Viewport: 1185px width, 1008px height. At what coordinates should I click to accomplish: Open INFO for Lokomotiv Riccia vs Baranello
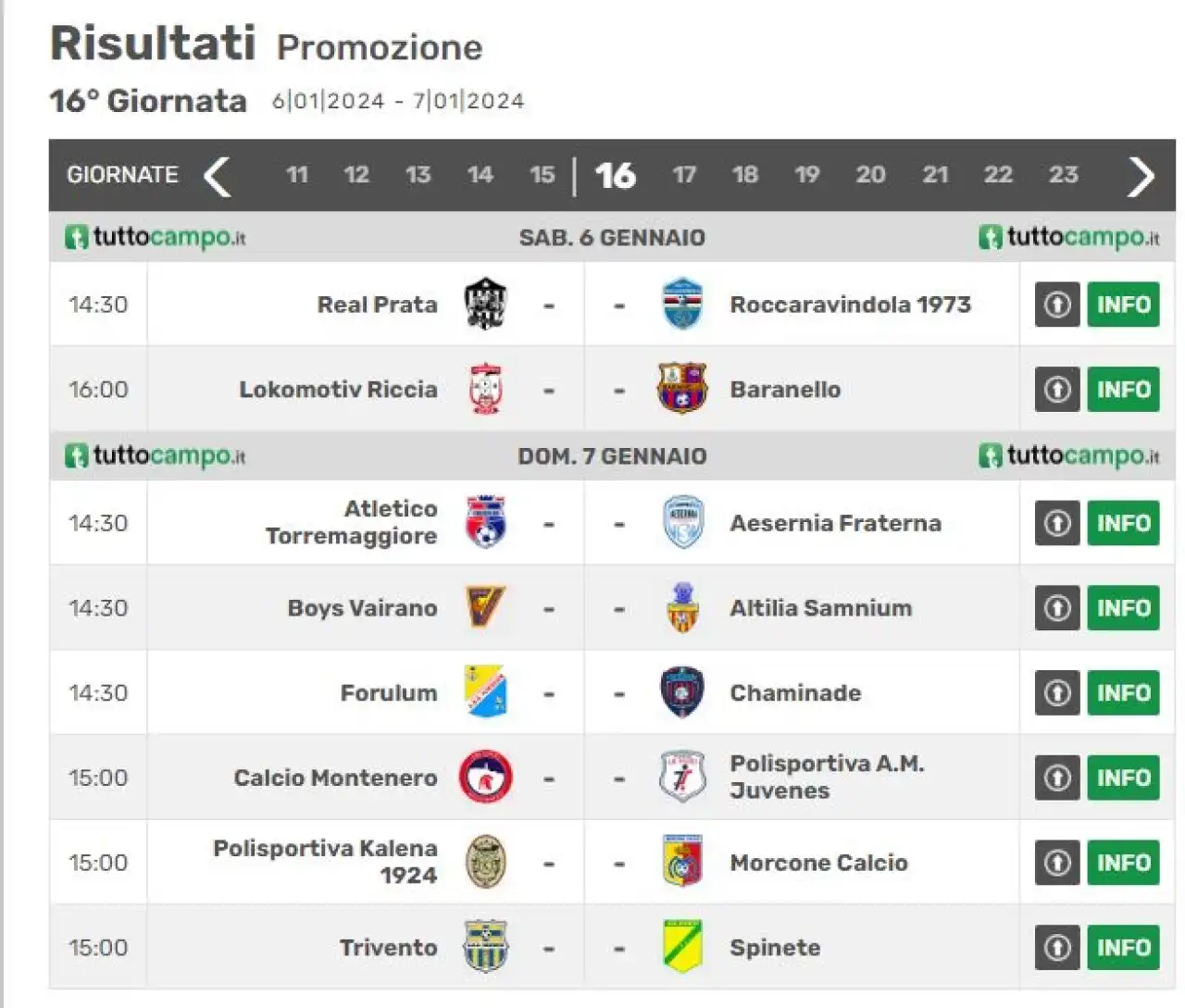pos(1123,390)
